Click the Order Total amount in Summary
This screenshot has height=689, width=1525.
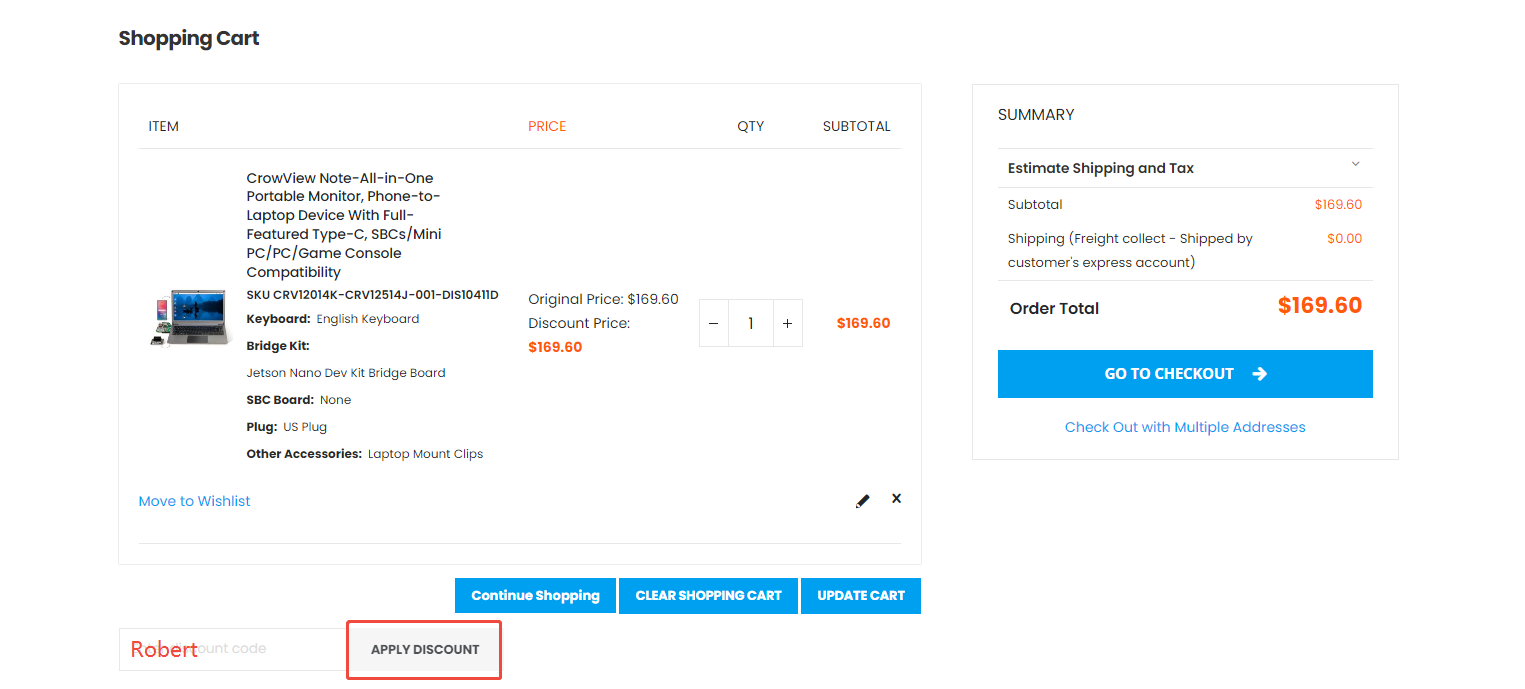[1319, 306]
